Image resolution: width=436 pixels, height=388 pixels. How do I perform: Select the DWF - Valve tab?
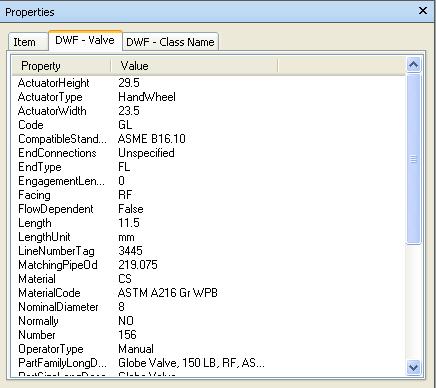85,40
